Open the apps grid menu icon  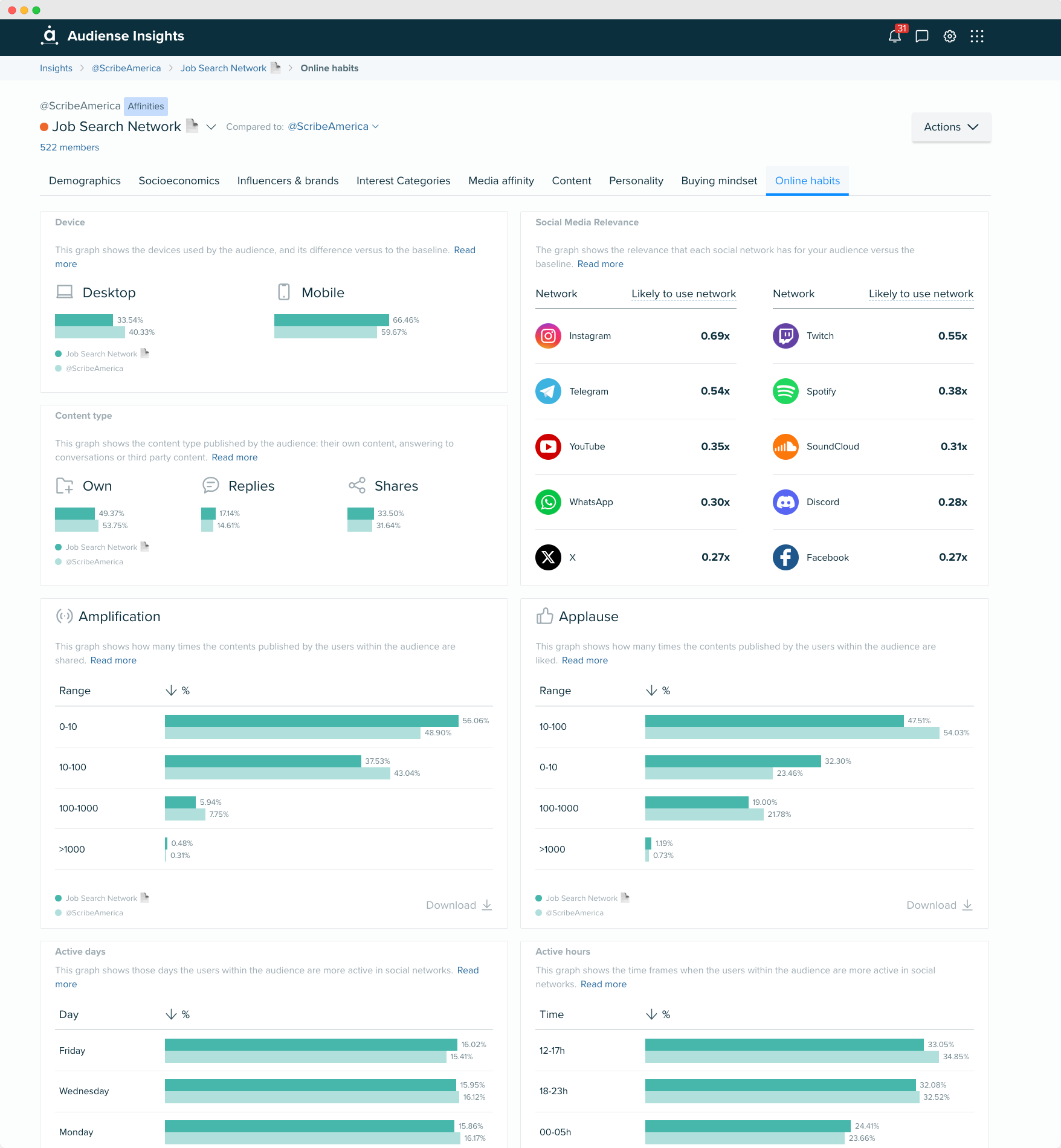tap(976, 36)
